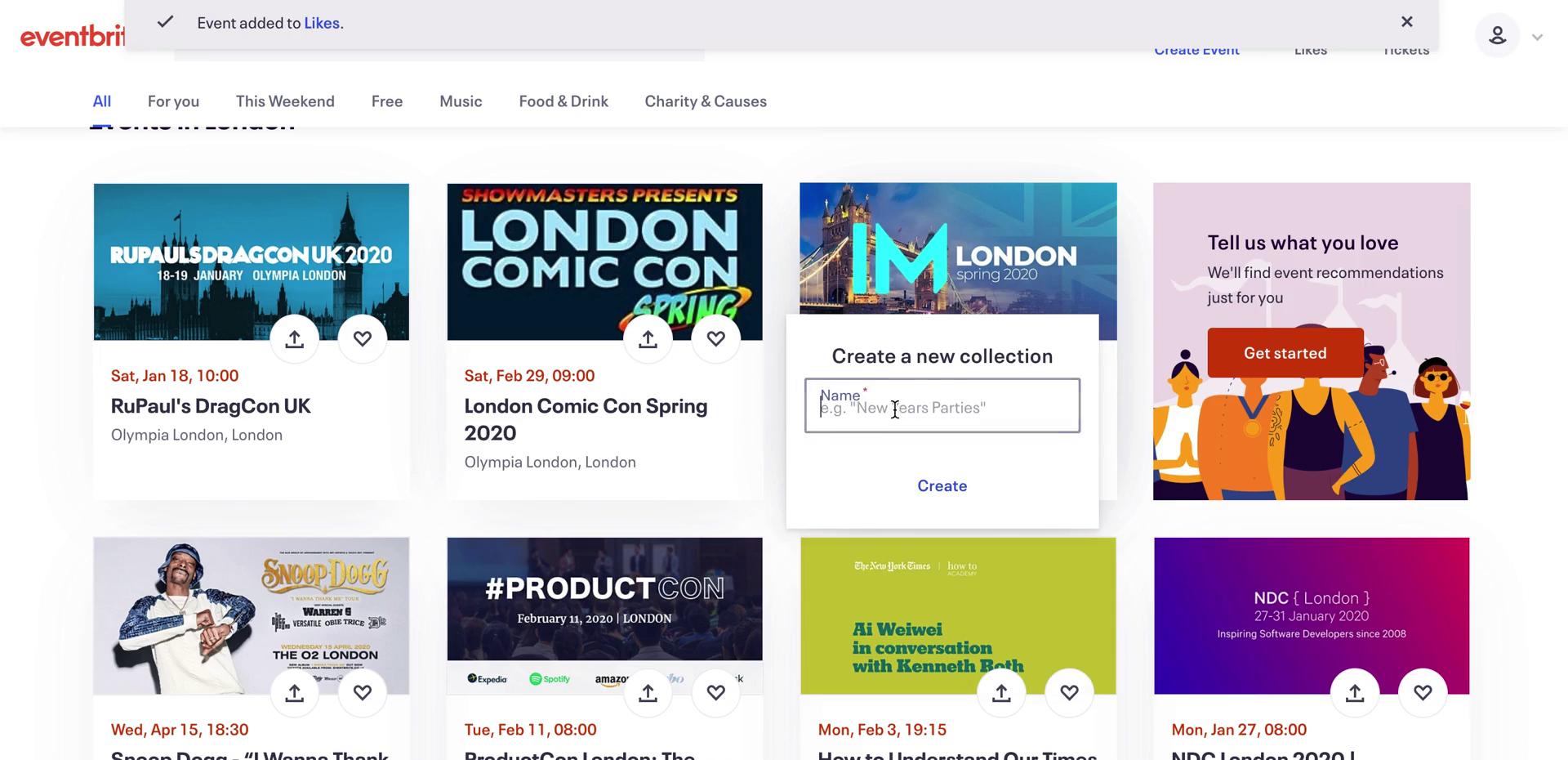Switch to the For you tab
Image resolution: width=1568 pixels, height=760 pixels.
[173, 101]
